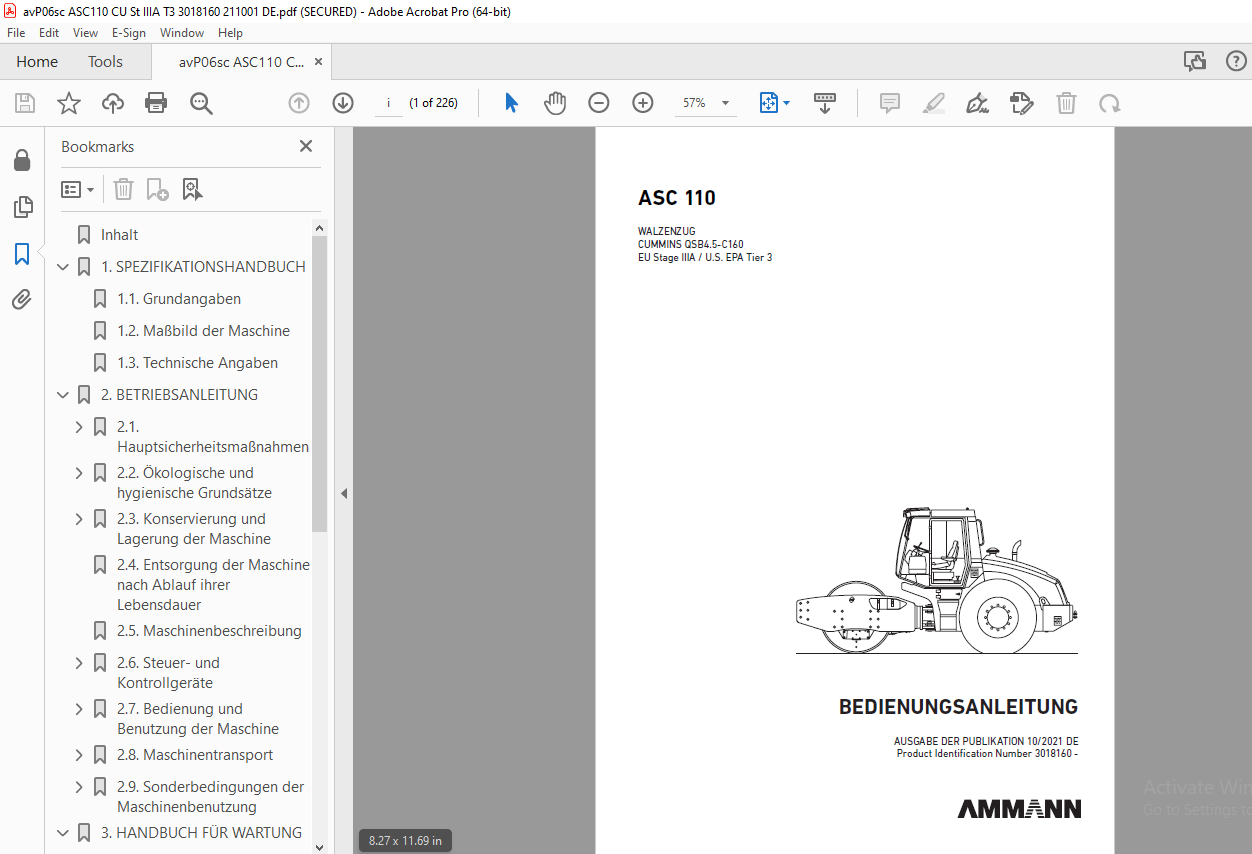This screenshot has height=854, width=1252.
Task: Enable scrolling mode toolbar icon
Action: 825,103
